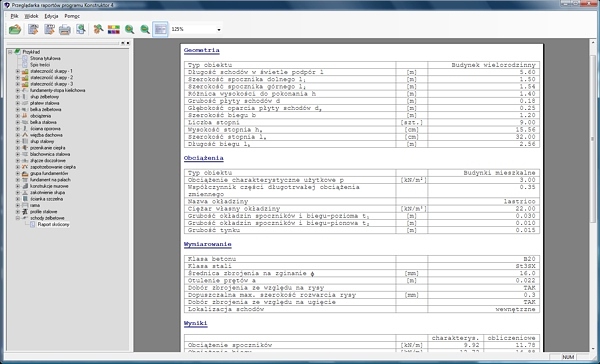The width and height of the screenshot is (600, 364).
Task: Click the zakotwienie słupa module icon
Action: click(x=25, y=193)
